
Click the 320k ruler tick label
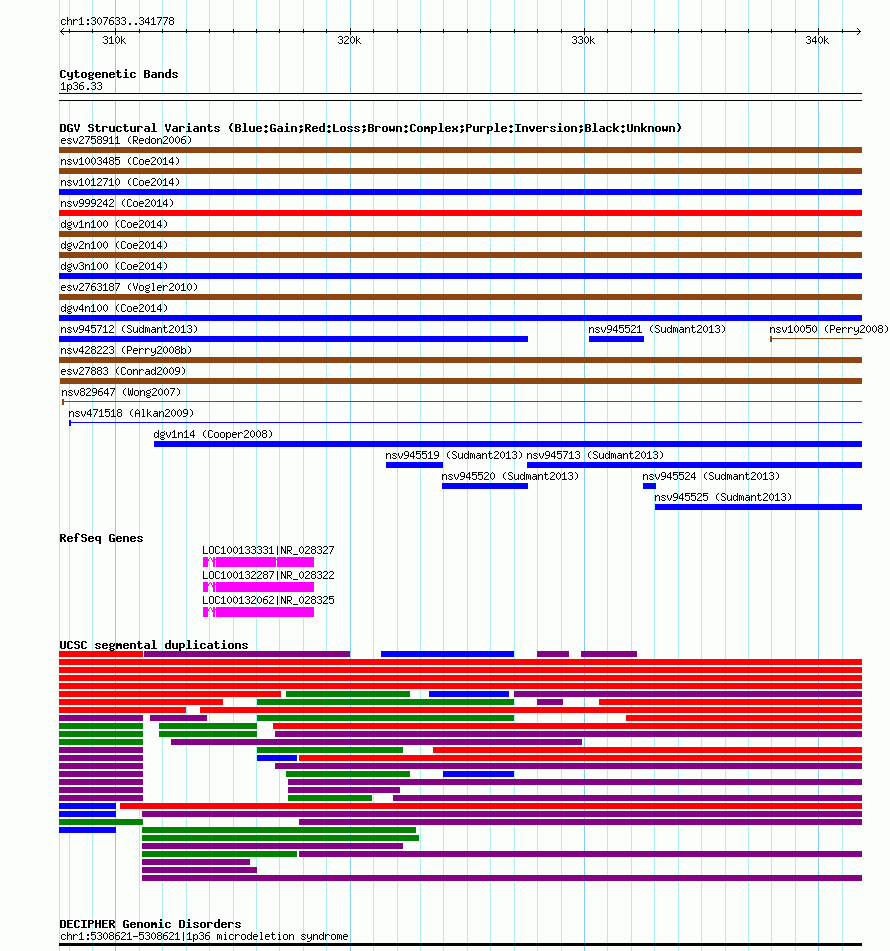click(x=349, y=41)
